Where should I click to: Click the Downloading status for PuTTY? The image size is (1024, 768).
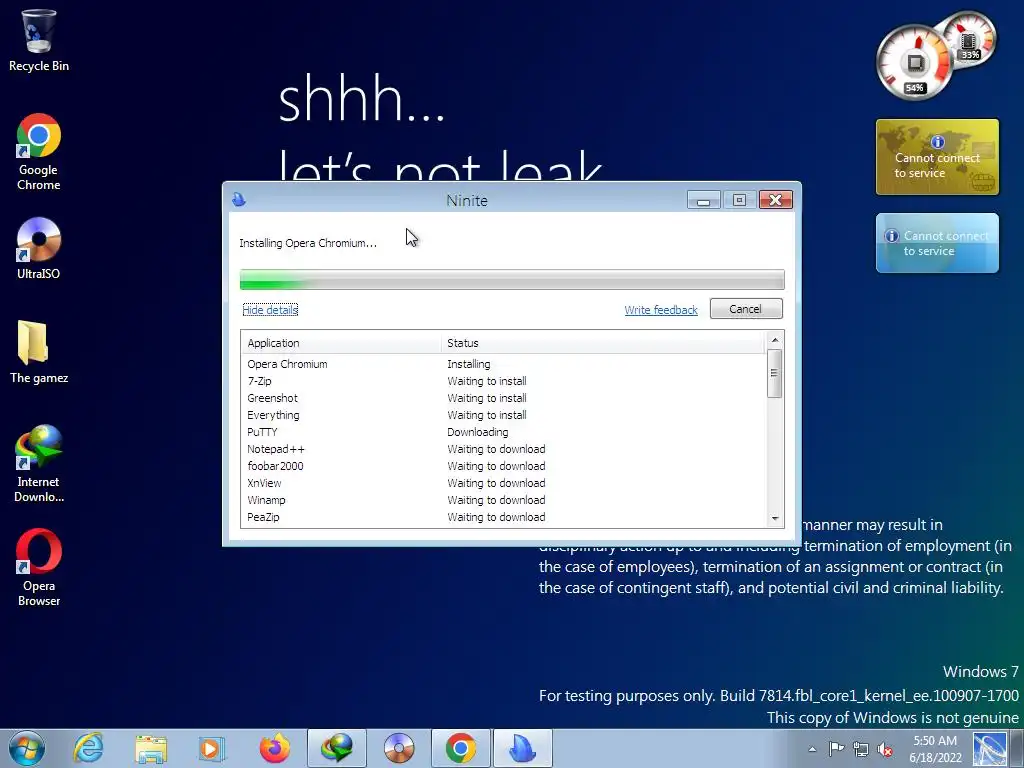point(477,432)
